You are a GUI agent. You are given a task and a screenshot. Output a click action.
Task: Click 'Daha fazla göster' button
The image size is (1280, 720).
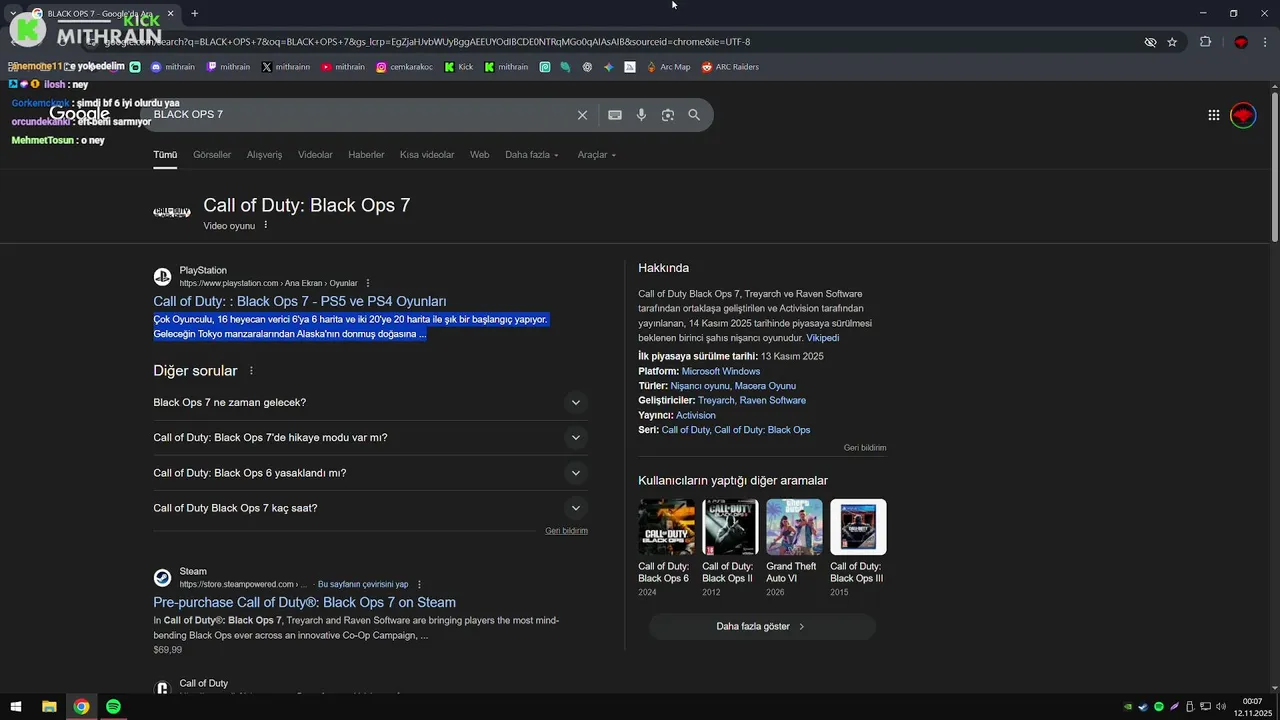tap(762, 627)
